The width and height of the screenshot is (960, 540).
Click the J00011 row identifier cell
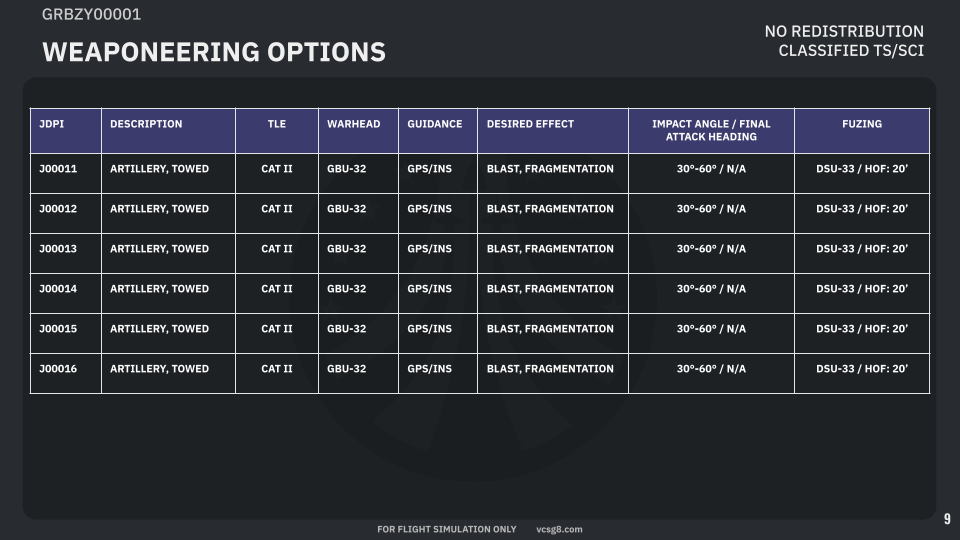(x=58, y=169)
